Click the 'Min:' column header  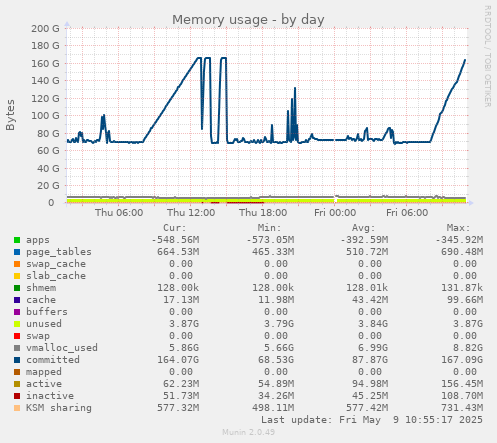click(x=269, y=228)
